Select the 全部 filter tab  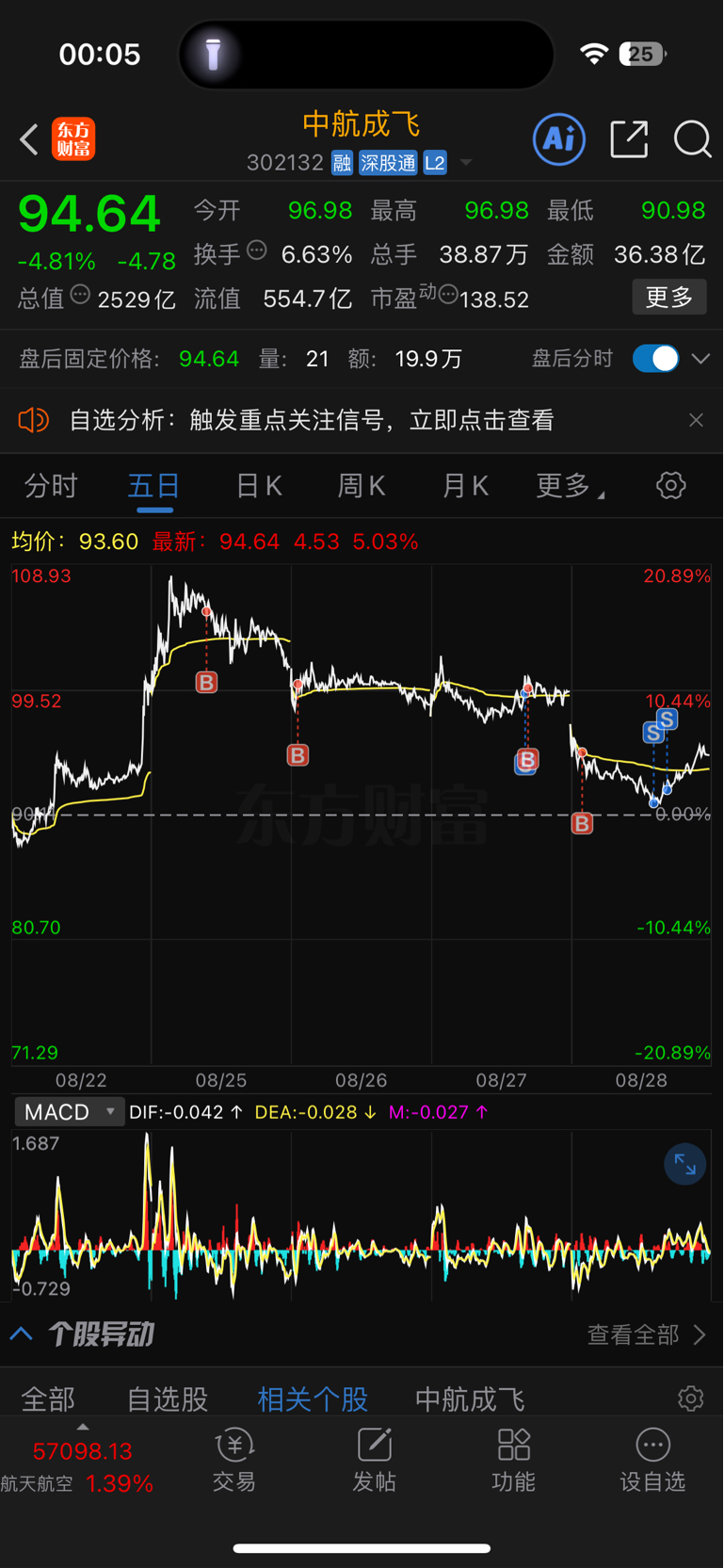point(48,1399)
